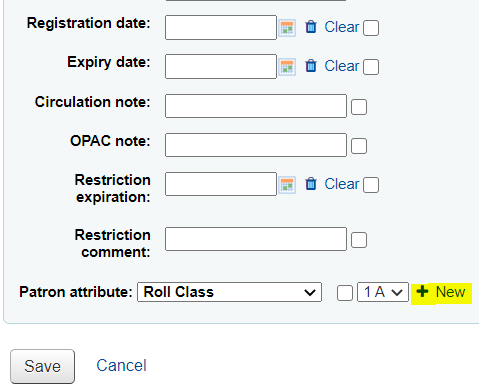The width and height of the screenshot is (479, 392).
Task: Tick the Registration date checkbox
Action: (371, 28)
